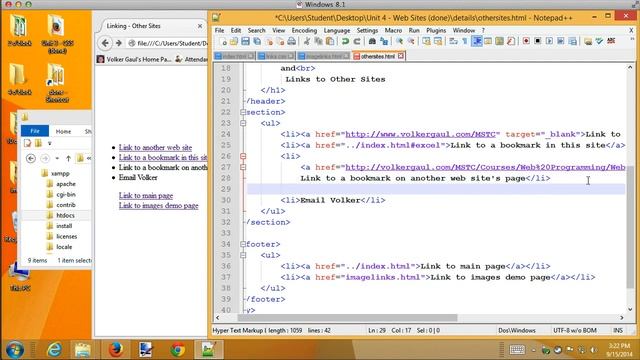
Task: Open the Macro menu
Action: click(x=393, y=30)
